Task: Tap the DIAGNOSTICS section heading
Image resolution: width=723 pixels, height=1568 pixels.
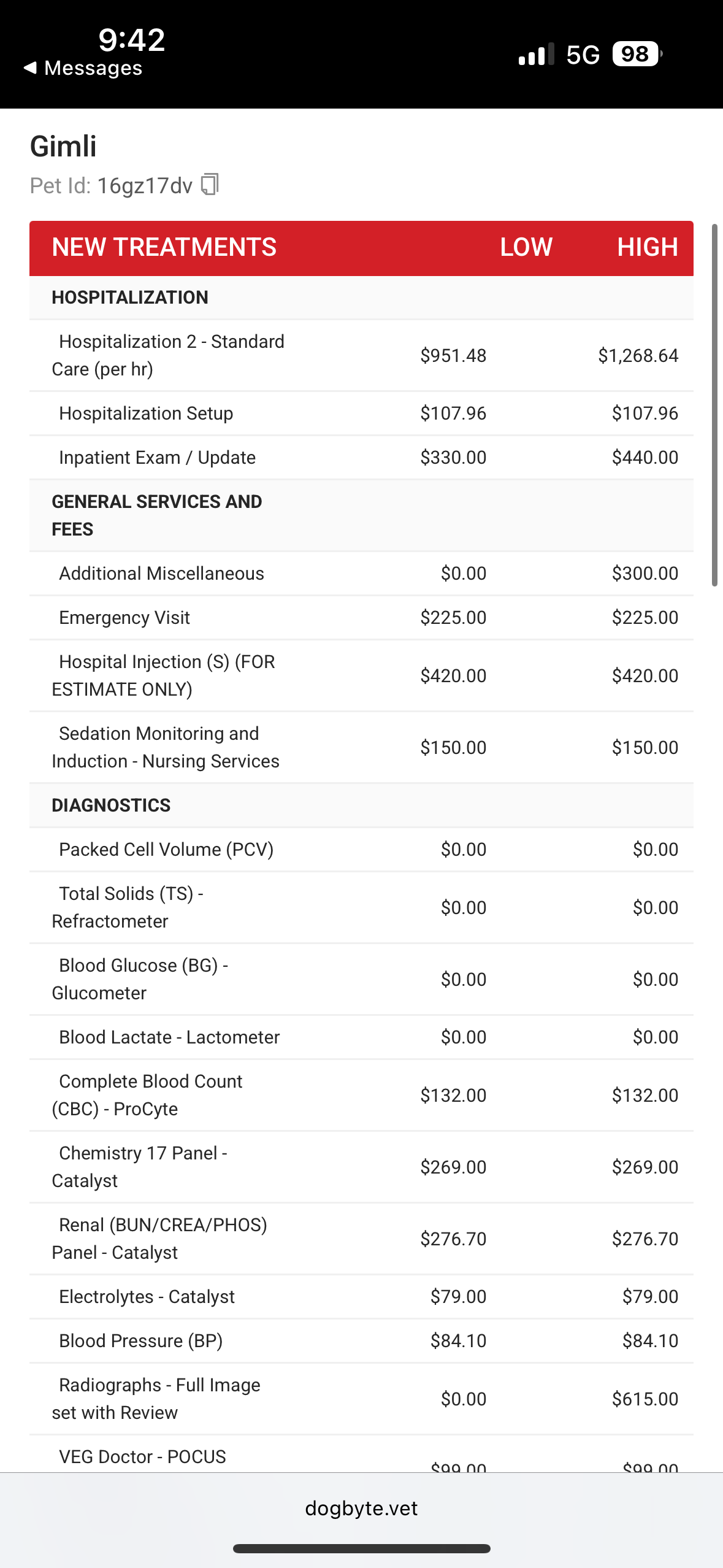Action: (x=111, y=805)
